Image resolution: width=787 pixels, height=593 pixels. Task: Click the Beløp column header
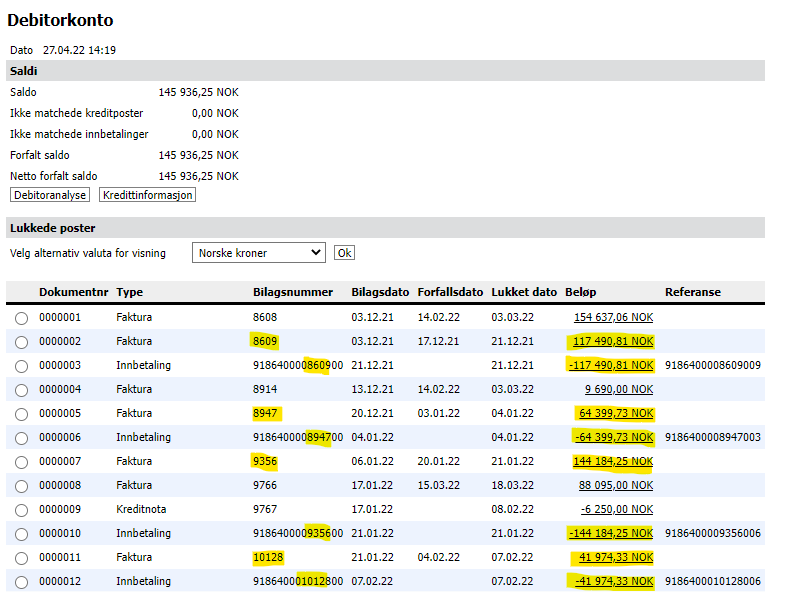click(x=581, y=292)
